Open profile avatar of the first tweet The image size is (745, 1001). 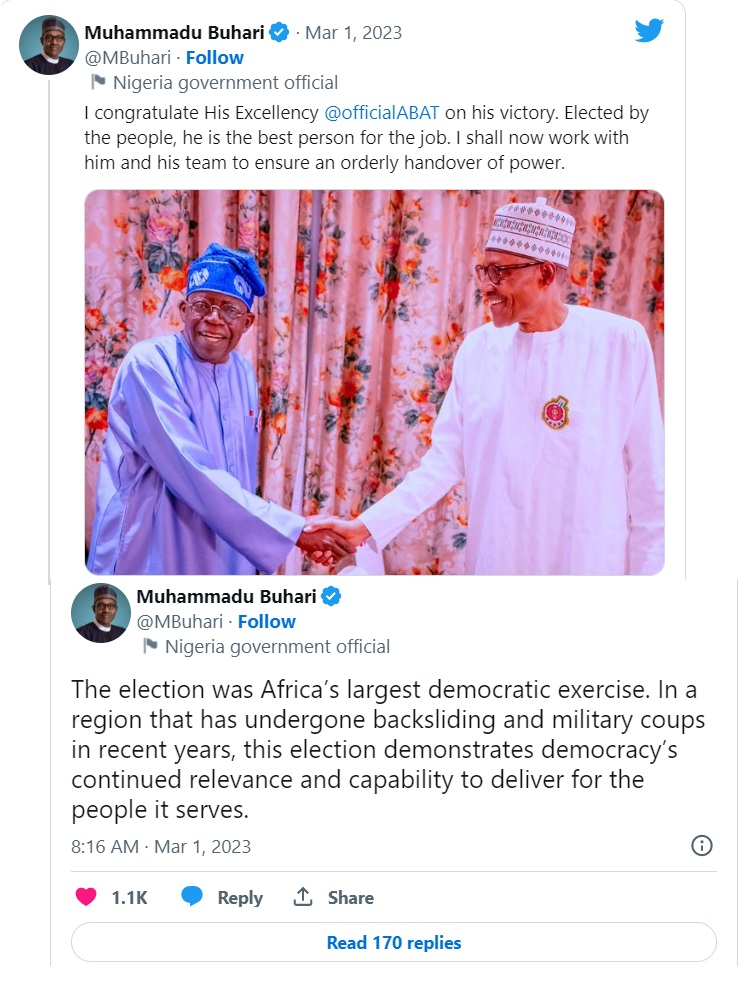[x=49, y=45]
